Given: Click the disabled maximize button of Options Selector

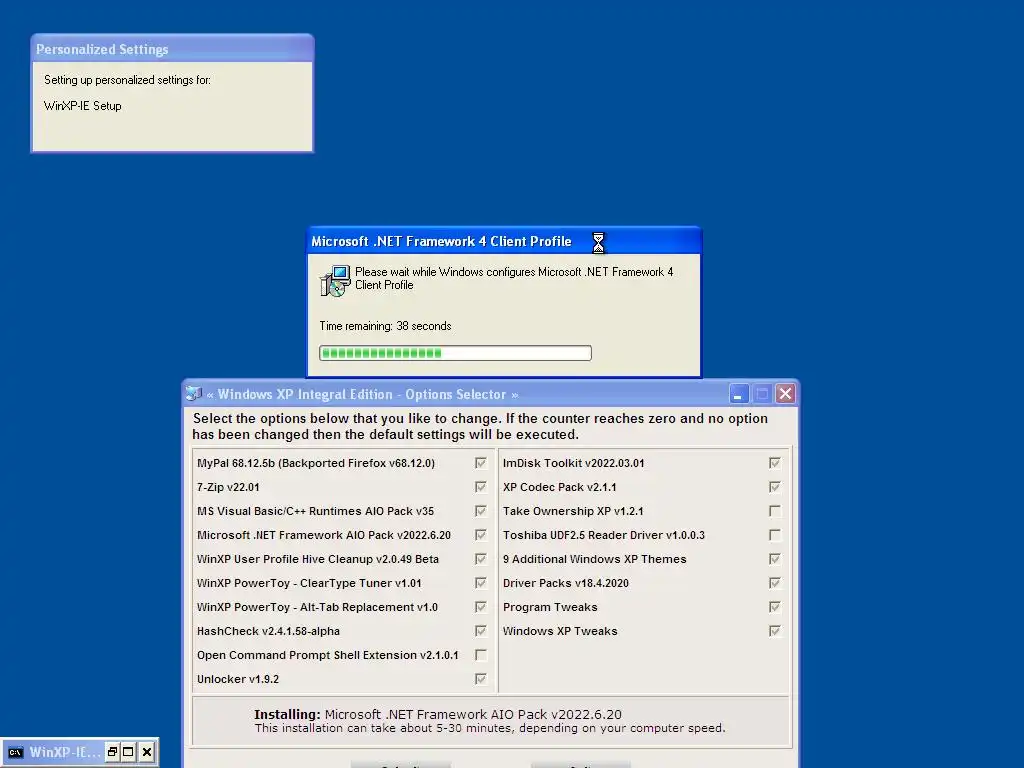Looking at the screenshot, I should tap(761, 394).
